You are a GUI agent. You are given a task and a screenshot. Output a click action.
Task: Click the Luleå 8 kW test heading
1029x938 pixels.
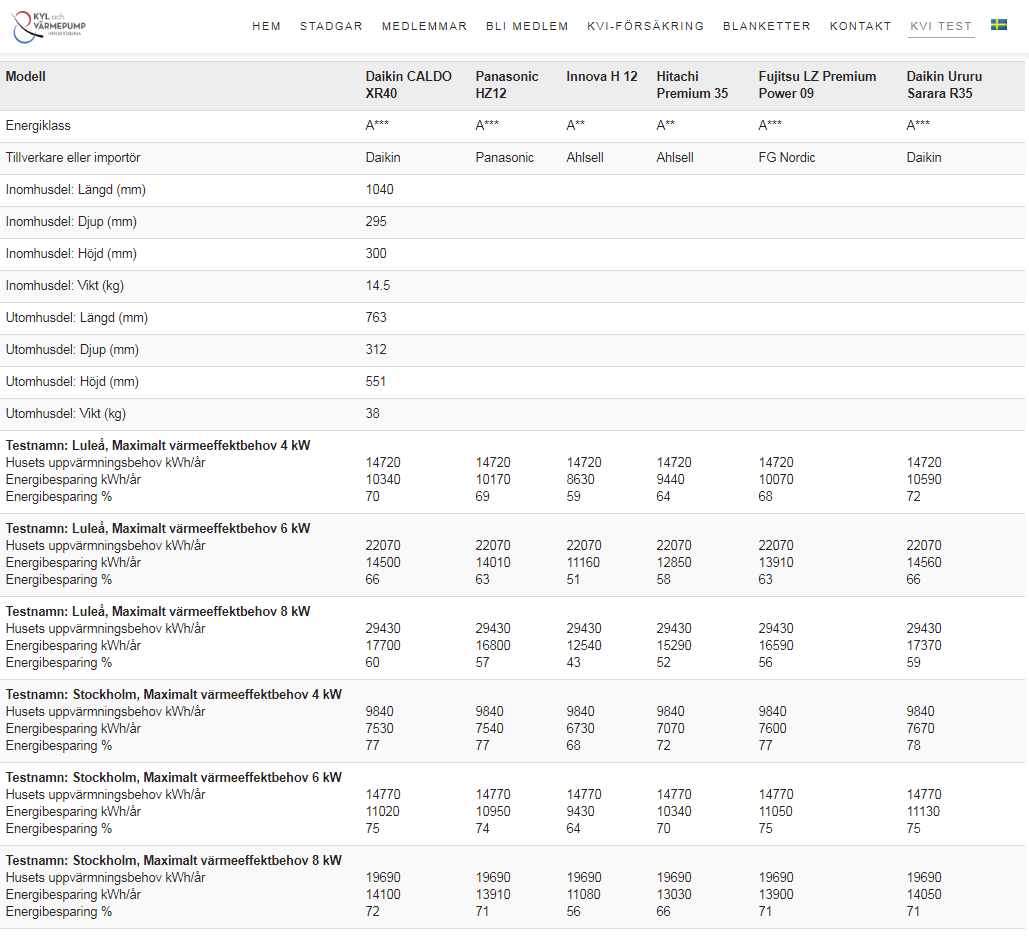click(158, 611)
